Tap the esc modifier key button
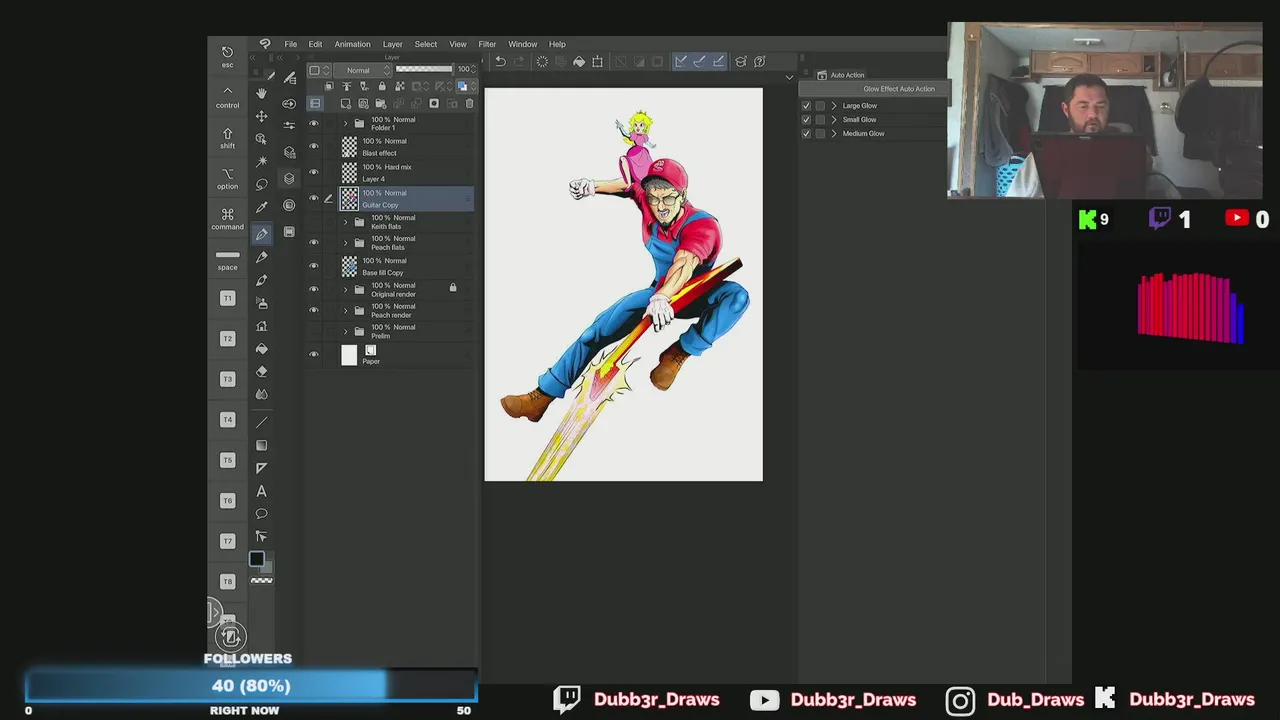The image size is (1280, 720). (x=227, y=57)
